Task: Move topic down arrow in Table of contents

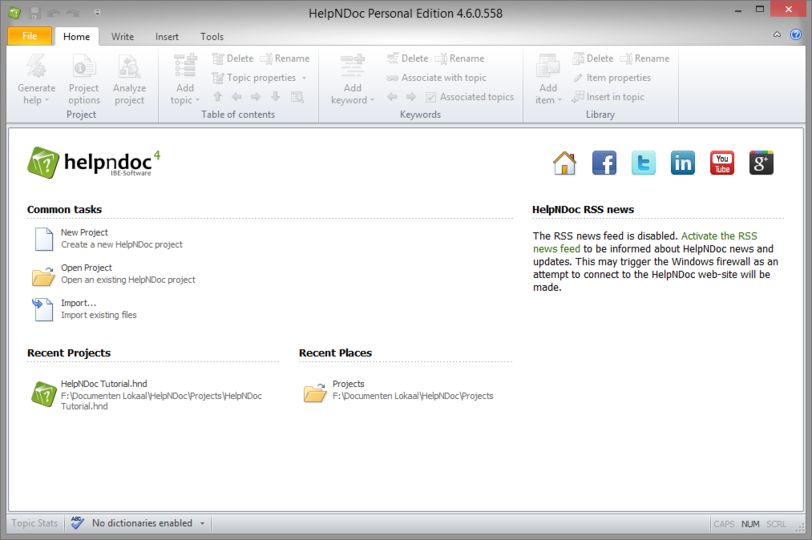Action: [x=276, y=97]
